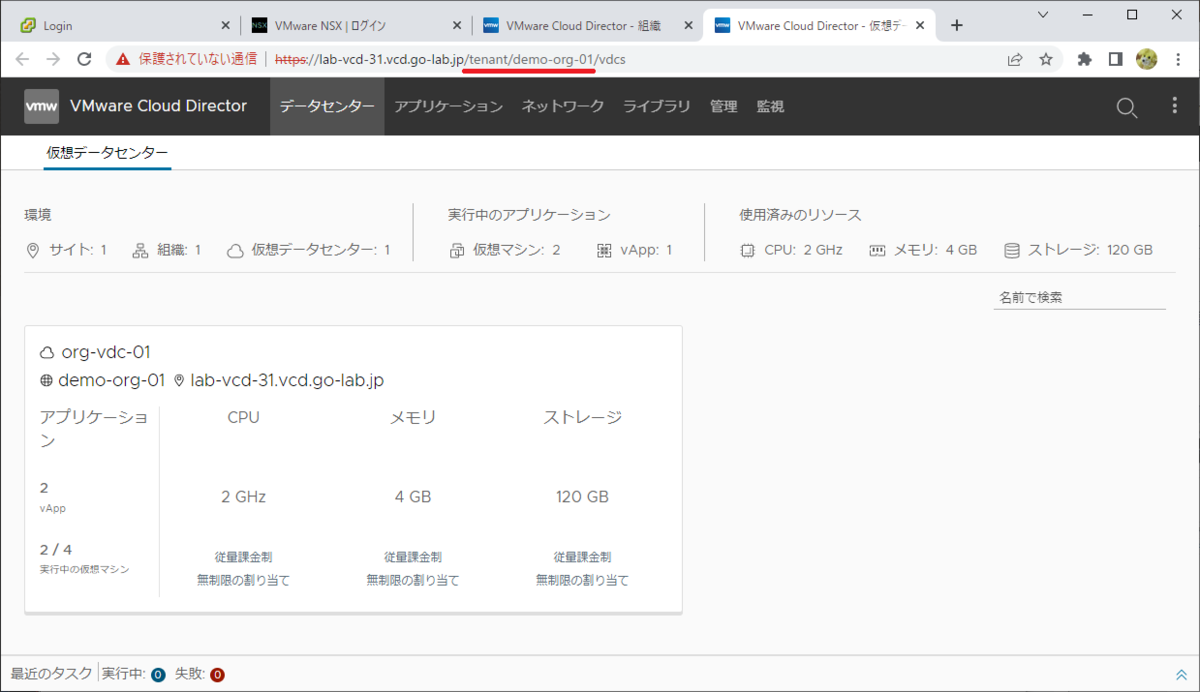1200x692 pixels.
Task: Close the VMware NSX browser tab
Action: [455, 25]
